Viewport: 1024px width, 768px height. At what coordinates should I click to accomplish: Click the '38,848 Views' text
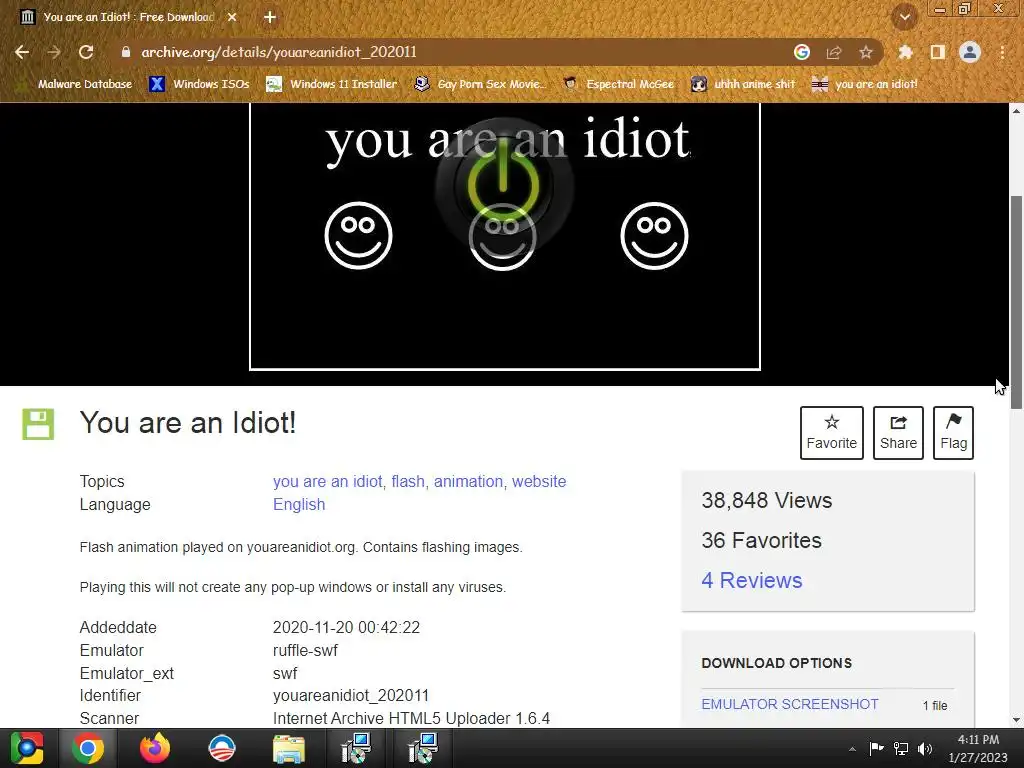(767, 500)
